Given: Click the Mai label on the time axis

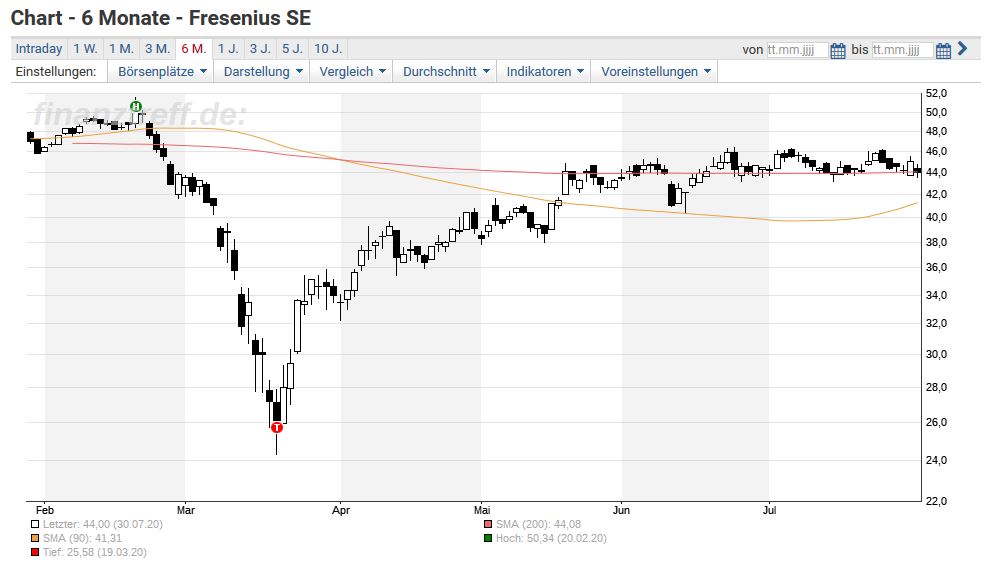Looking at the screenshot, I should point(482,510).
